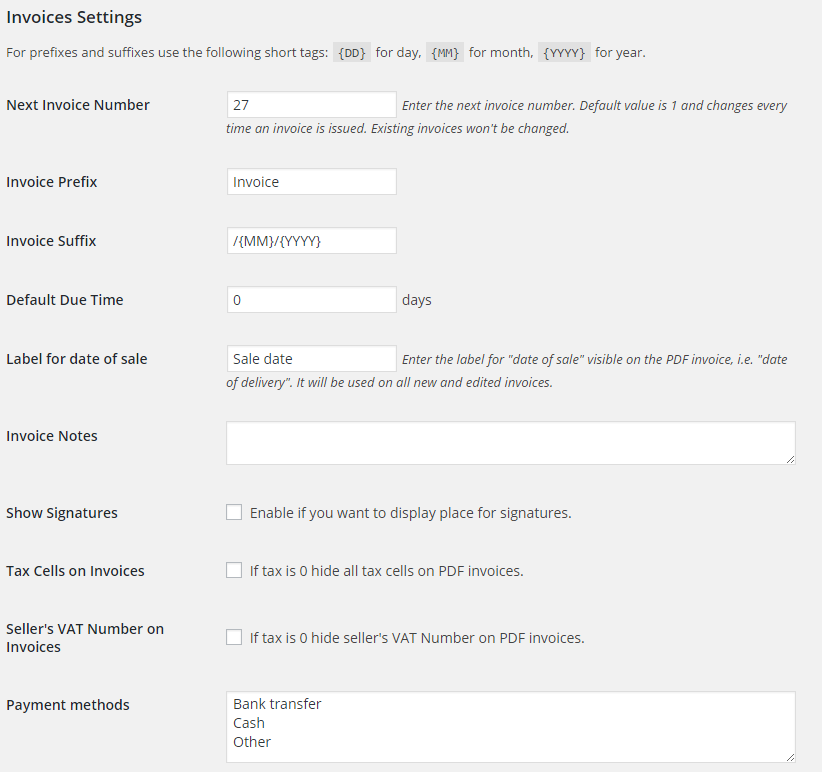Screen dimensions: 822x772
Task: Select the Default Due Time days field
Action: 311,300
